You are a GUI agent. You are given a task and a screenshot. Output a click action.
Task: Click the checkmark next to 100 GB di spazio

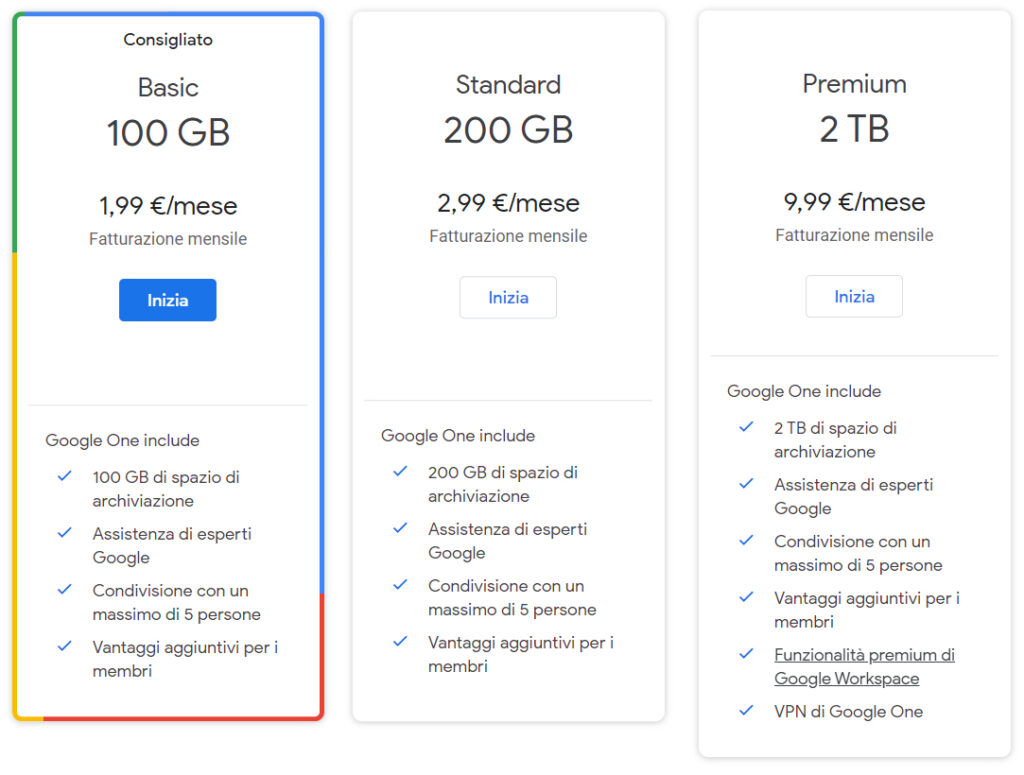tap(65, 477)
